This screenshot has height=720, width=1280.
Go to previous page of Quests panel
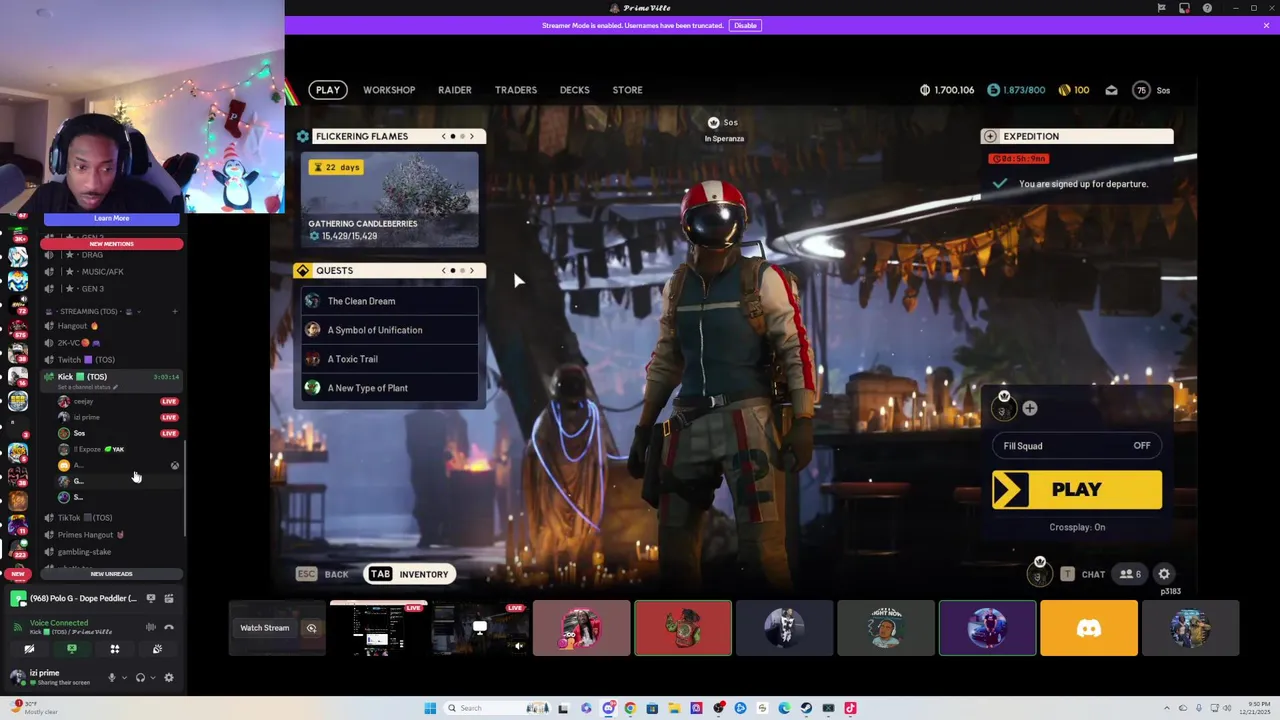coord(444,270)
